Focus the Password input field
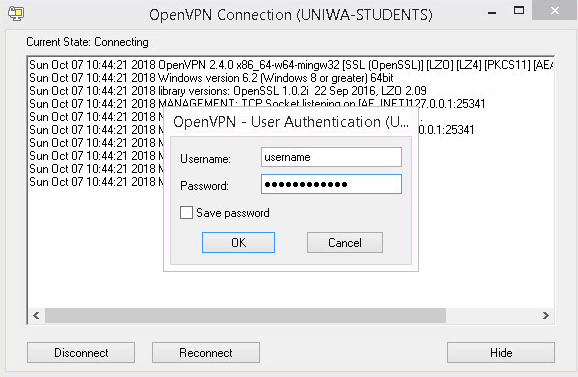578x377 pixels. click(x=331, y=184)
